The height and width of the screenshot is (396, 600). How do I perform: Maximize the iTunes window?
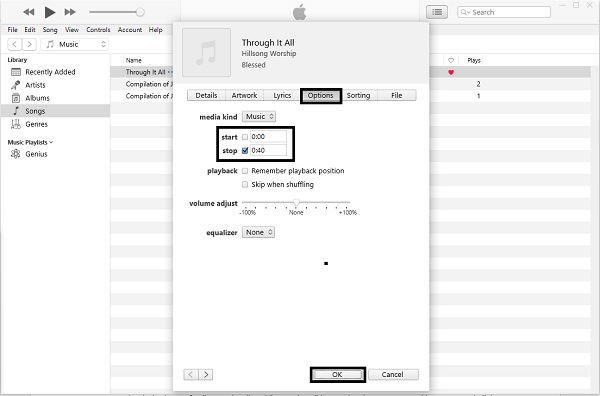click(576, 5)
